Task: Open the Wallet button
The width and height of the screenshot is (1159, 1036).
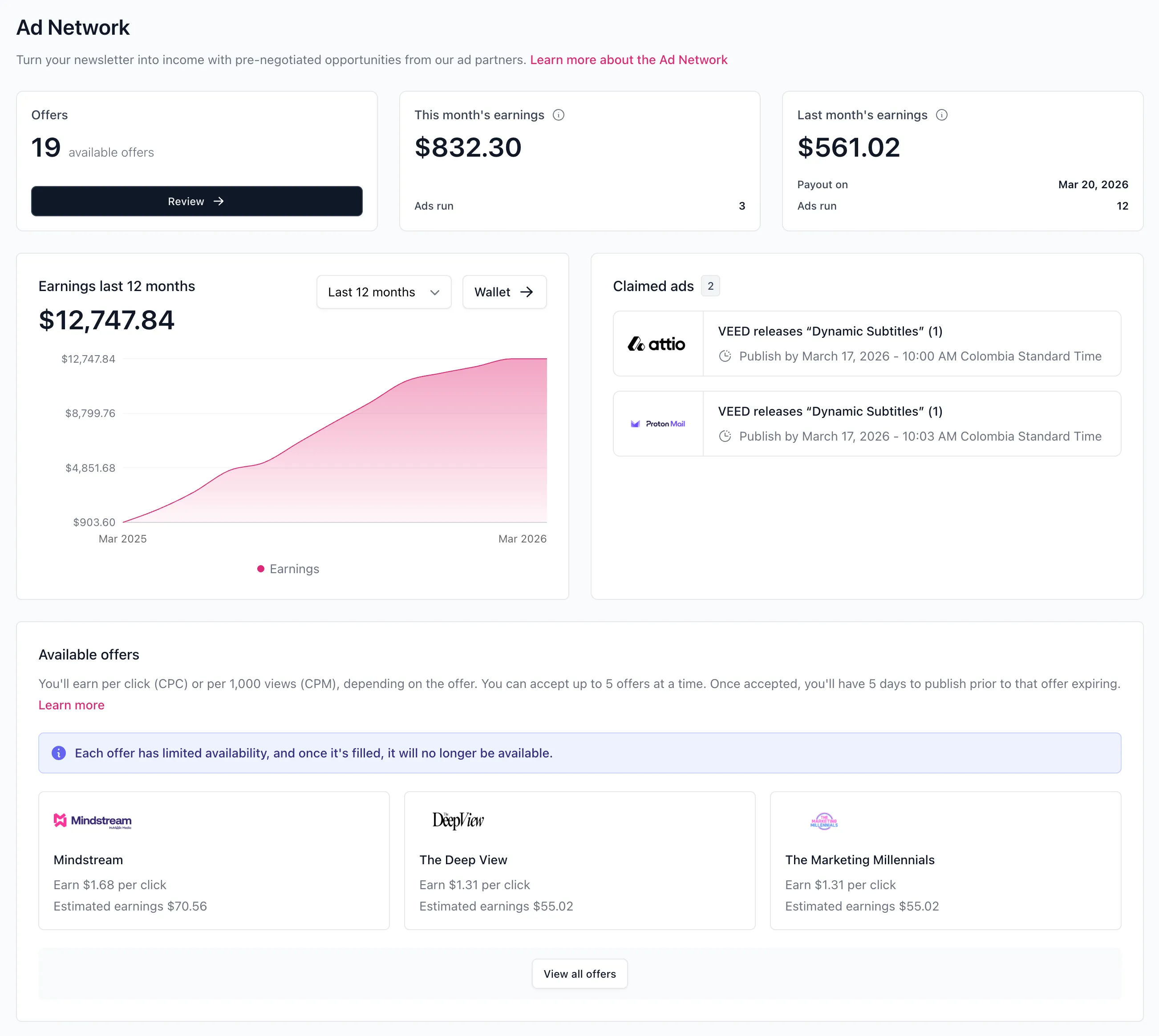Action: 504,292
